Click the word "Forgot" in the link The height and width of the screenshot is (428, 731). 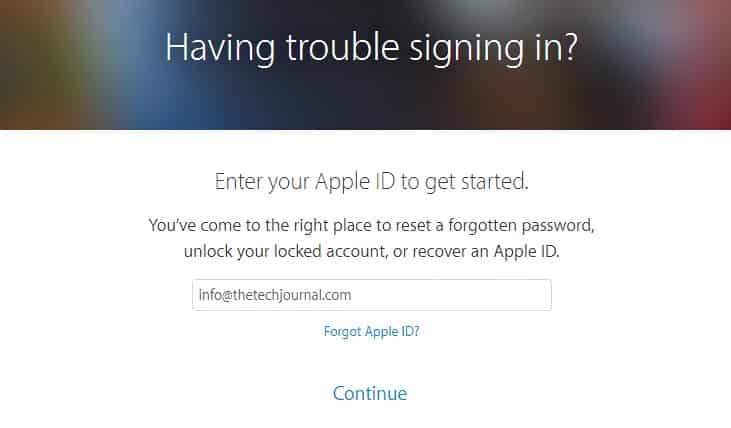coord(342,332)
